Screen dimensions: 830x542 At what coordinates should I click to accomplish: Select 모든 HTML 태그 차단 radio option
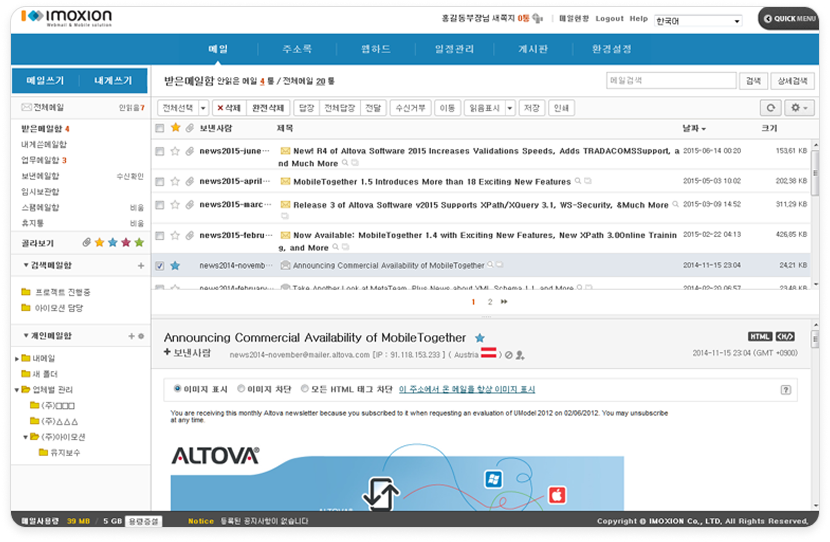point(304,389)
